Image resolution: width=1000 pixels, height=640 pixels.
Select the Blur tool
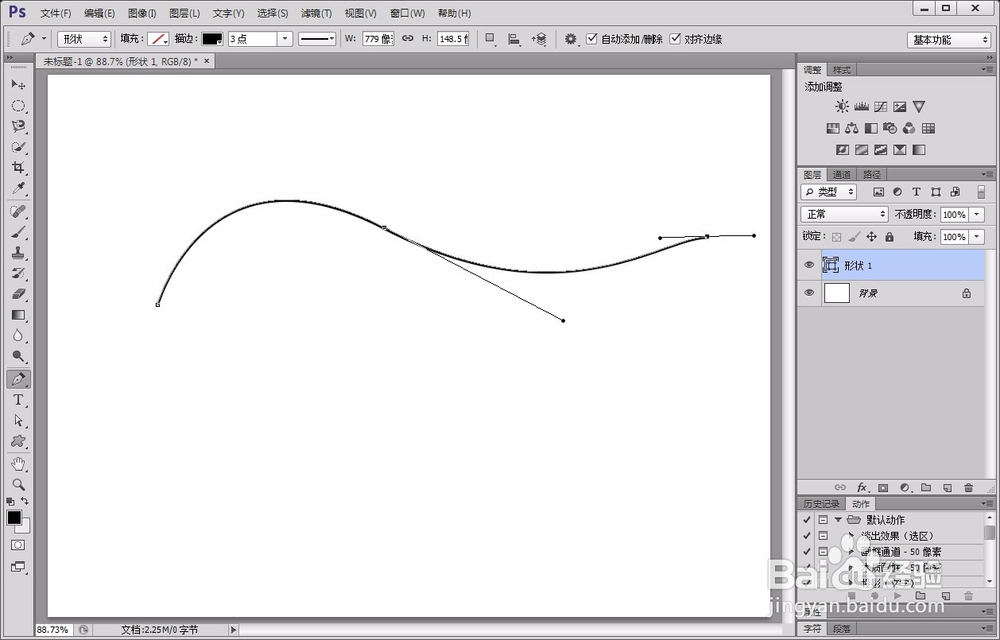click(x=18, y=335)
